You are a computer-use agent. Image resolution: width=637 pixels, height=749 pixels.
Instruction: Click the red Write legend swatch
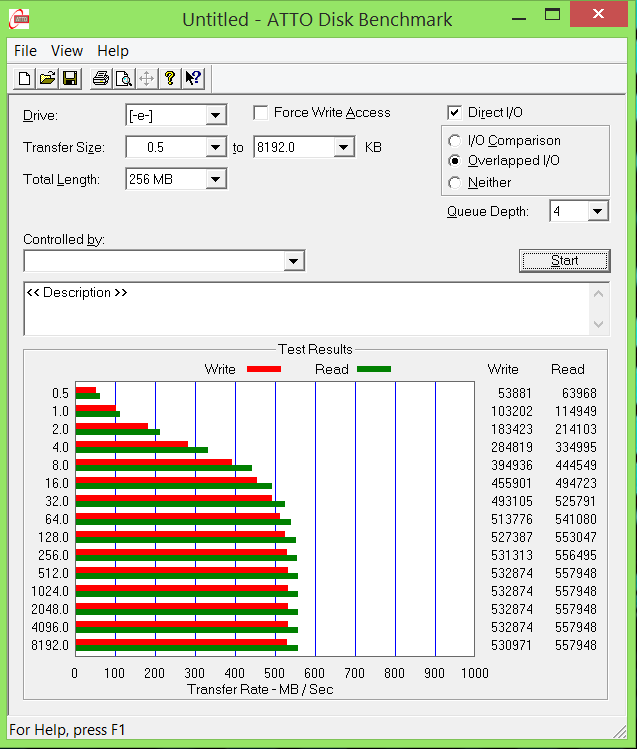(263, 369)
